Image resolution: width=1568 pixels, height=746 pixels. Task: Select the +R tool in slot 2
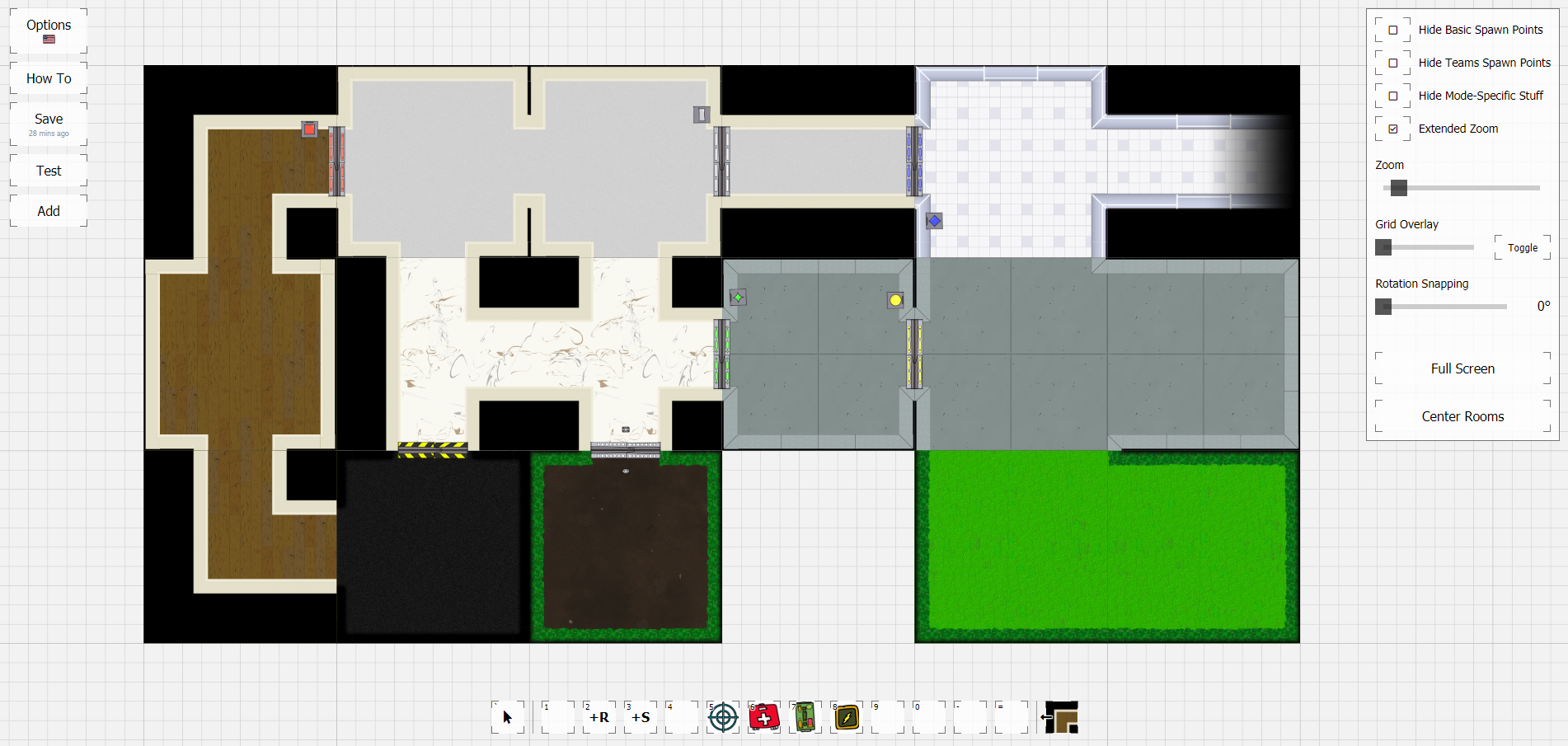(x=599, y=717)
